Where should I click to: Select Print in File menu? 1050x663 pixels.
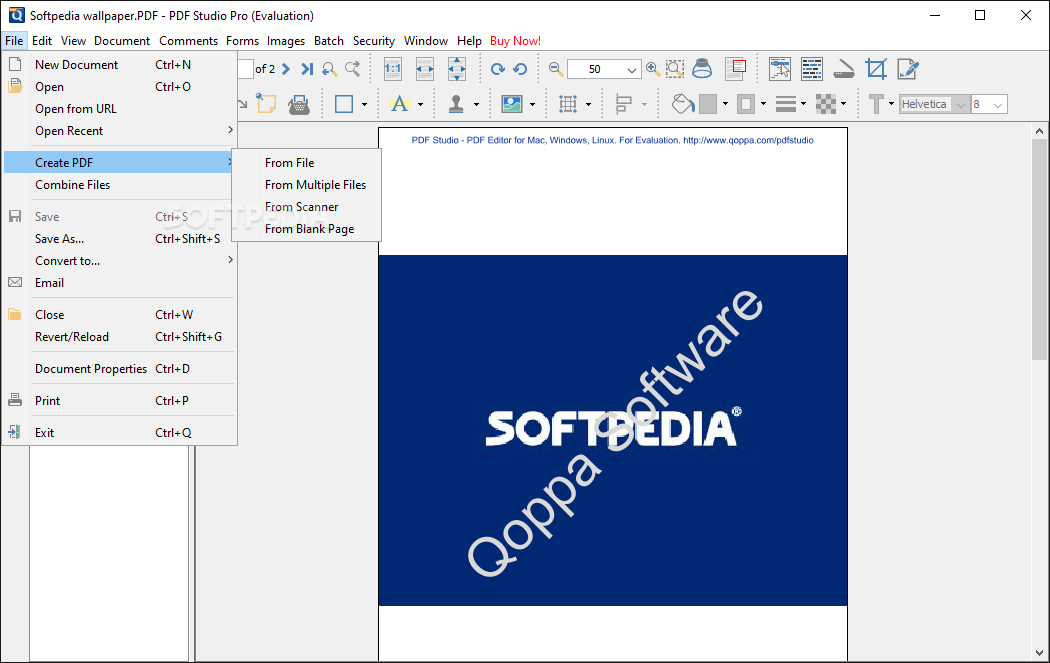(120, 400)
